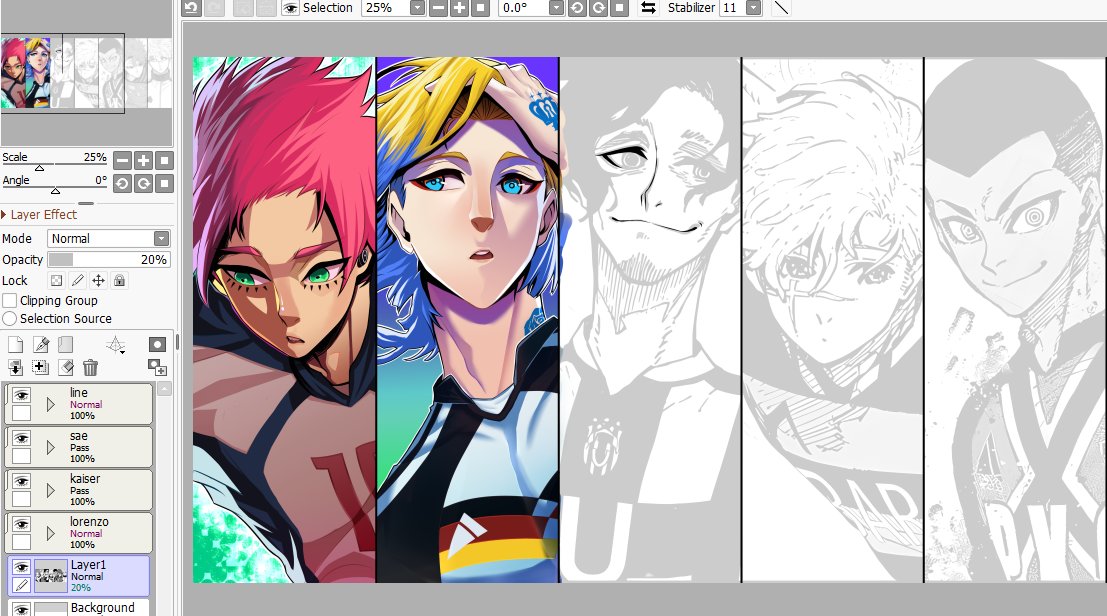Reset canvas rotation from top toolbar
The image size is (1107, 616).
tap(620, 8)
